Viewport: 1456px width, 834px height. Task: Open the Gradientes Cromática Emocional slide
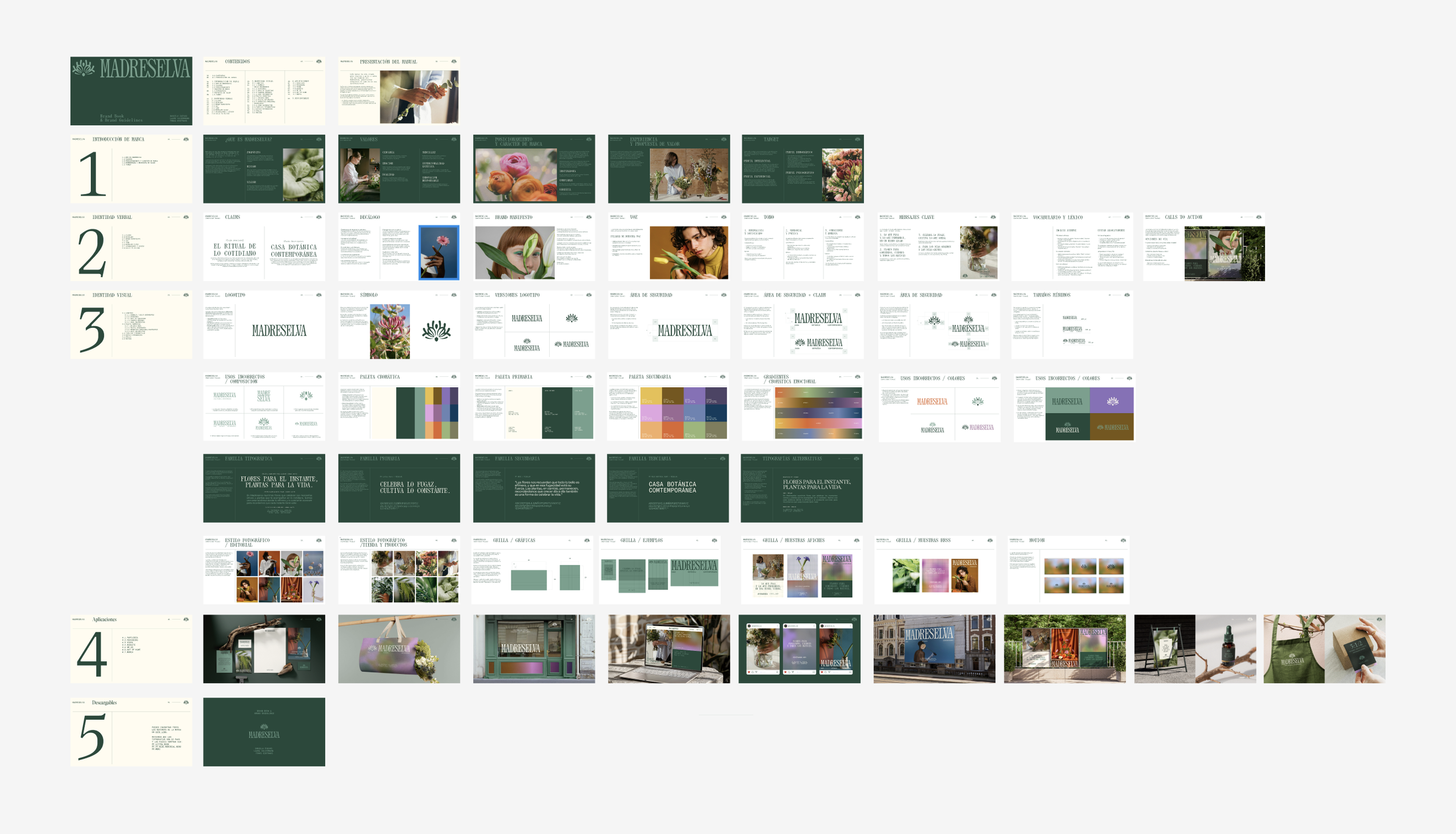click(x=801, y=407)
